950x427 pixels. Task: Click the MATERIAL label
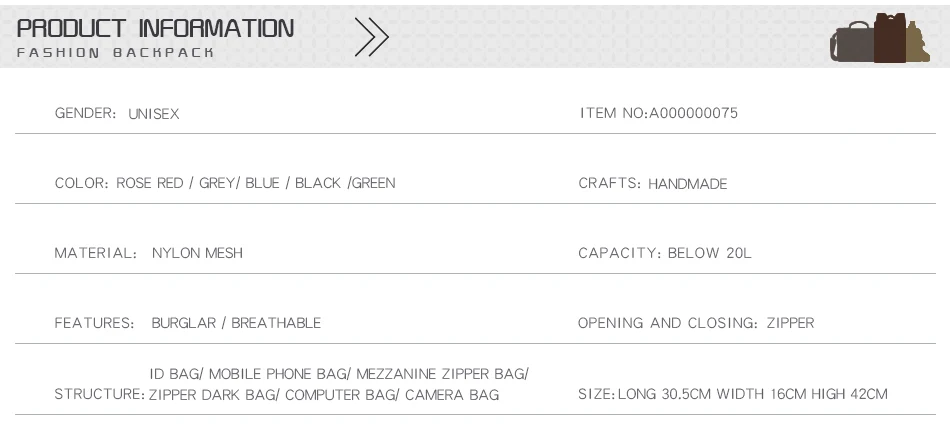[96, 253]
